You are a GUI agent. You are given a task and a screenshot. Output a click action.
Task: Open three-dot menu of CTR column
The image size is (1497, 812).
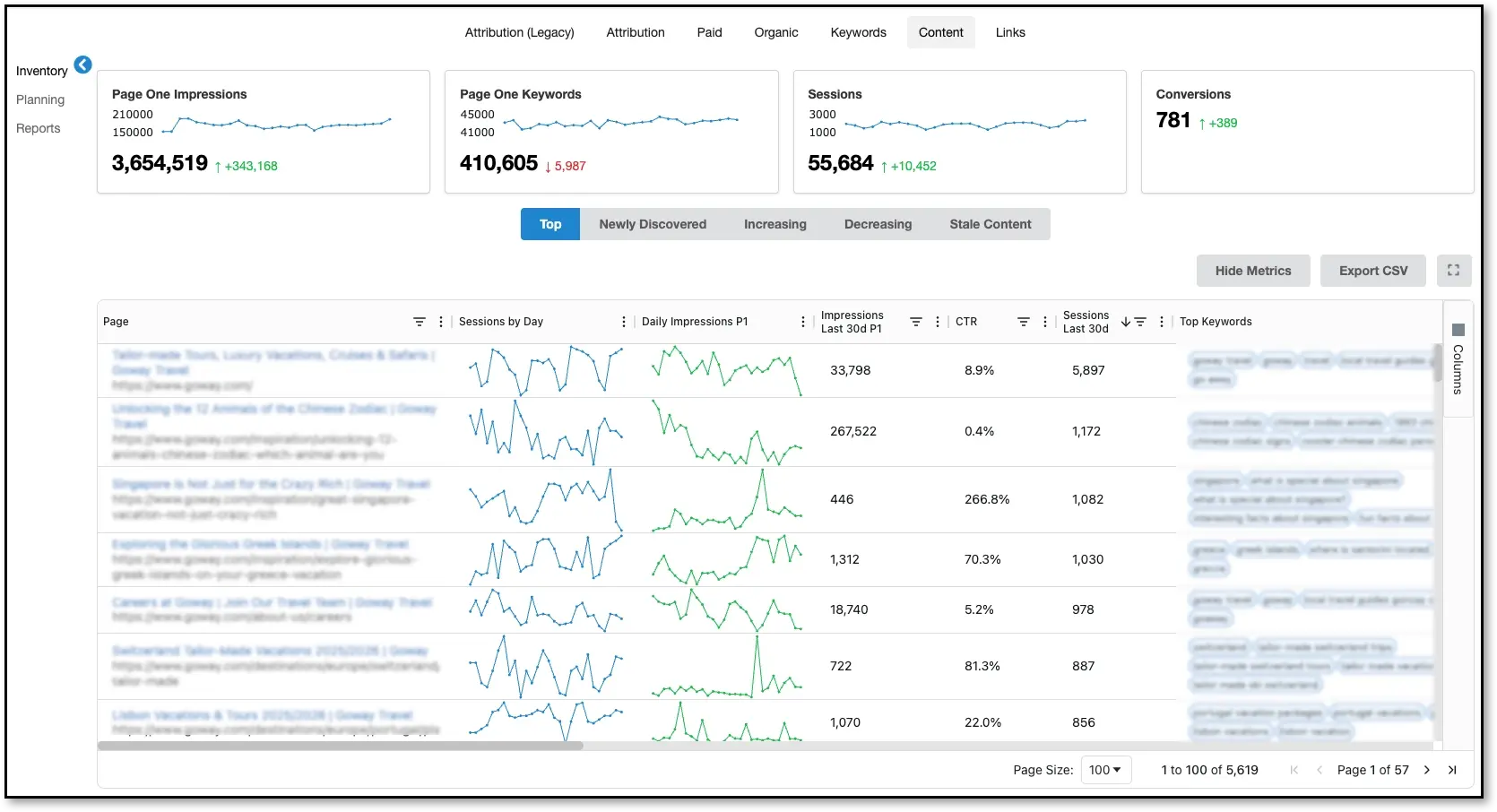click(x=1045, y=322)
